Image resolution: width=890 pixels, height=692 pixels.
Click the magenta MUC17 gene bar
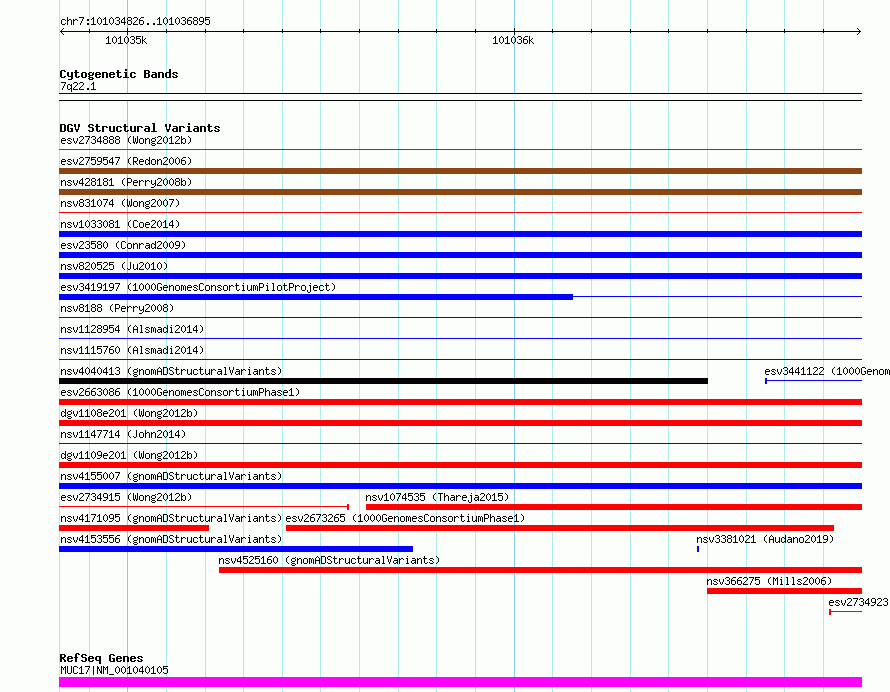[x=460, y=682]
